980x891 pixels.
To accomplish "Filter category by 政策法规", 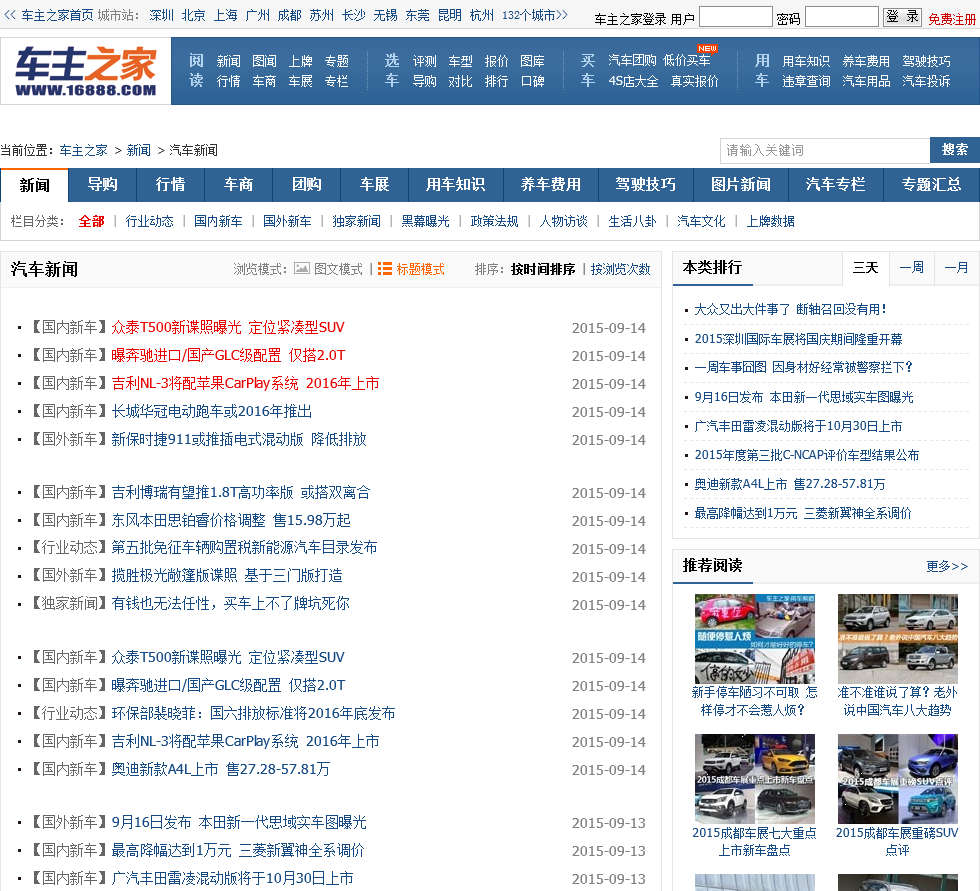I will pos(494,221).
